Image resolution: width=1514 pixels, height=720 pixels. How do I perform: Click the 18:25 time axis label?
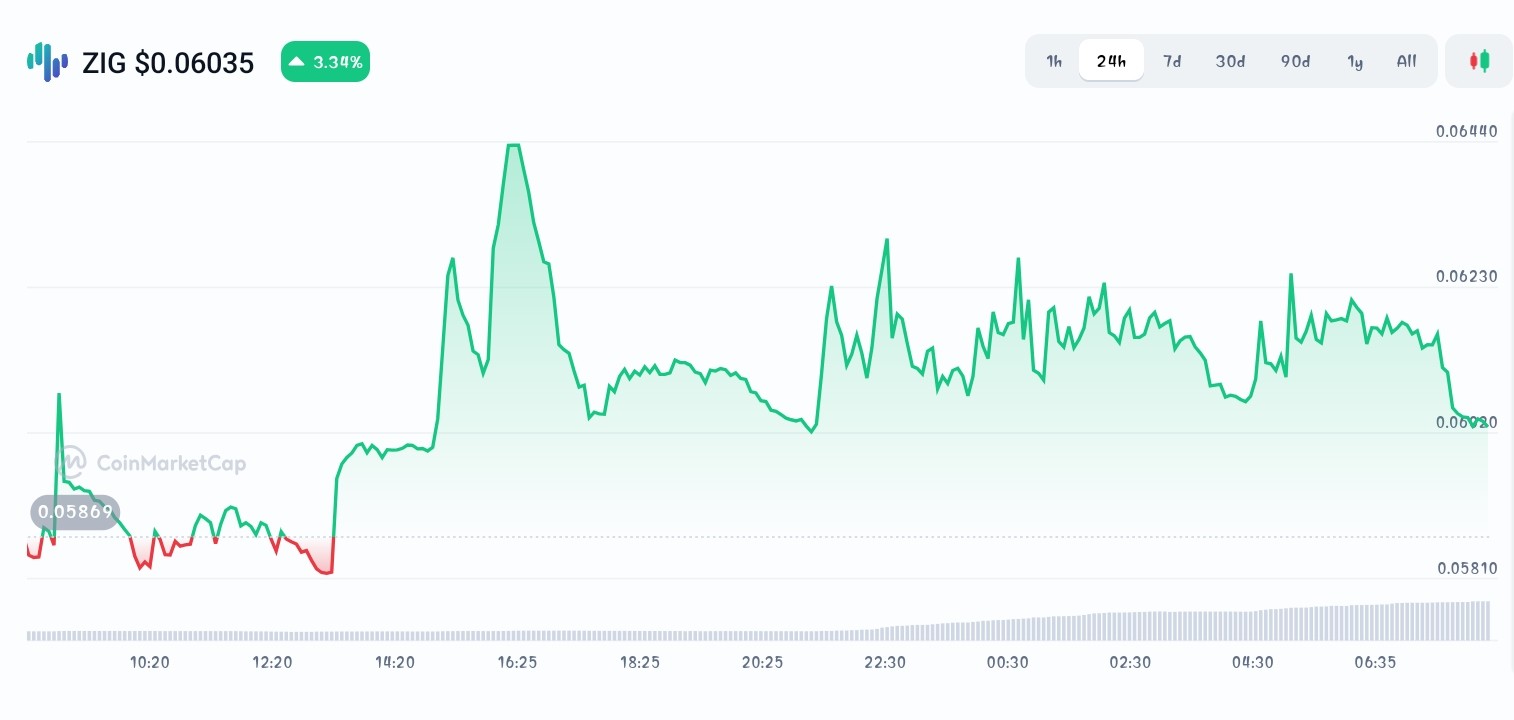pyautogui.click(x=640, y=662)
